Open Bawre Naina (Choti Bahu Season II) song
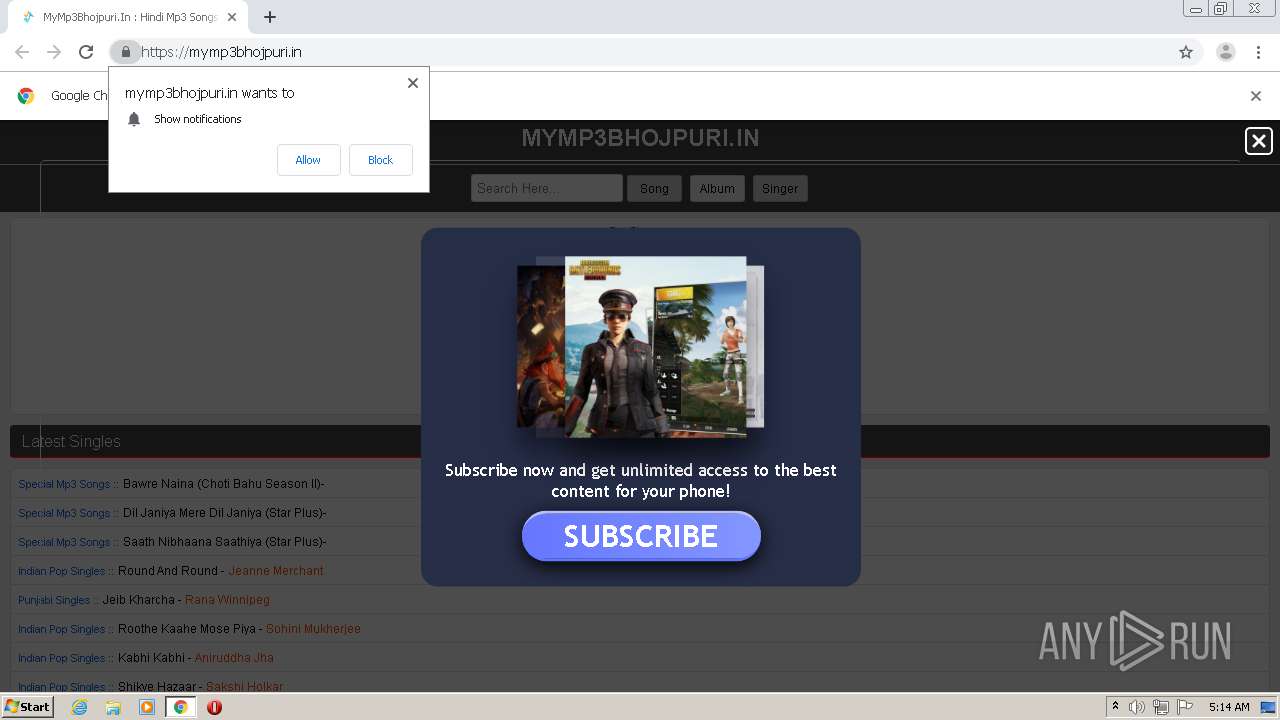The height and width of the screenshot is (720, 1280). pyautogui.click(x=223, y=484)
